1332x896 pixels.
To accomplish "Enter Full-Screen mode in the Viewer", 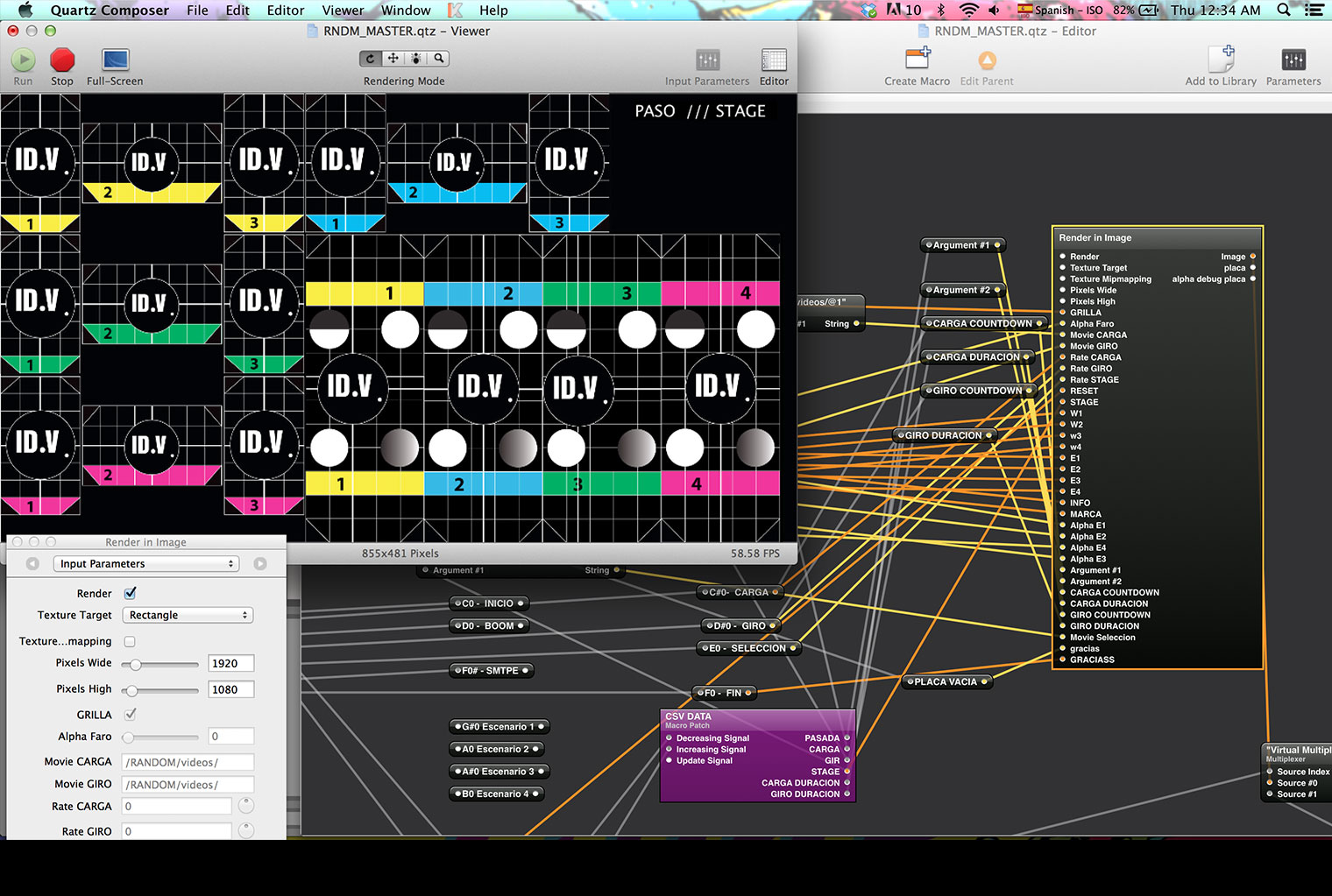I will [x=115, y=60].
